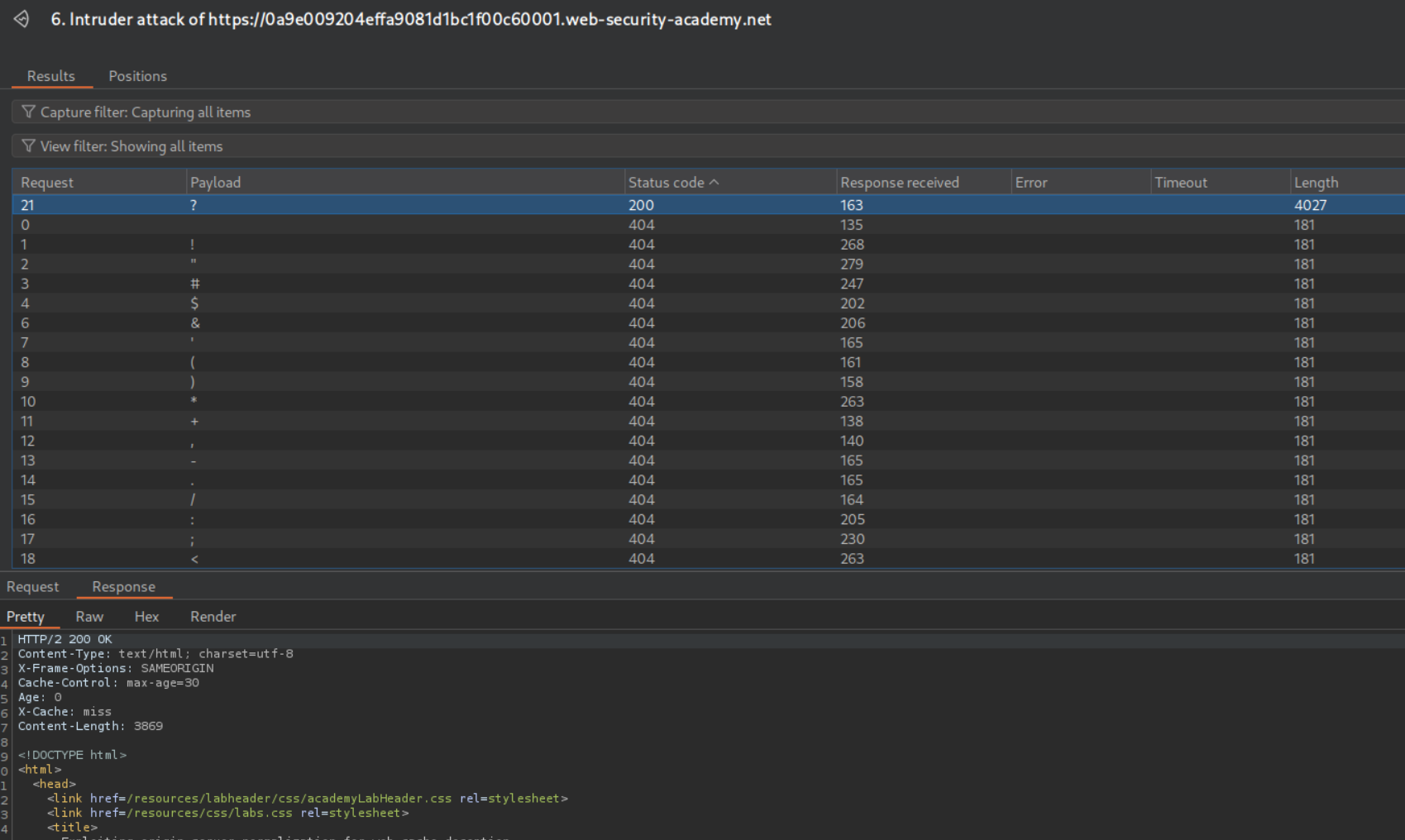Switch to the Positions tab
1405x840 pixels.
[137, 76]
